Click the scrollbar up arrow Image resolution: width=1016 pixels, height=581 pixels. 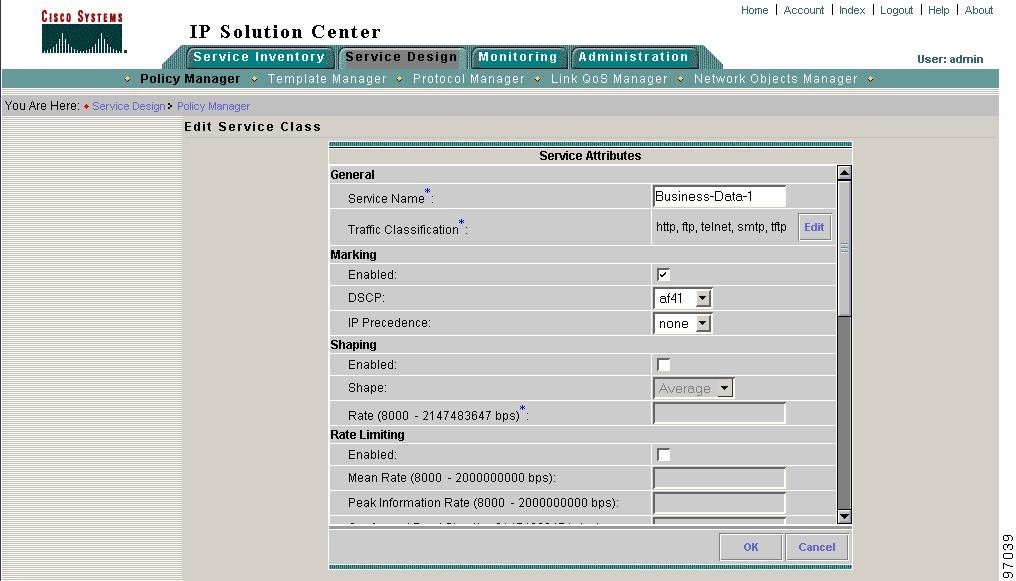(844, 172)
